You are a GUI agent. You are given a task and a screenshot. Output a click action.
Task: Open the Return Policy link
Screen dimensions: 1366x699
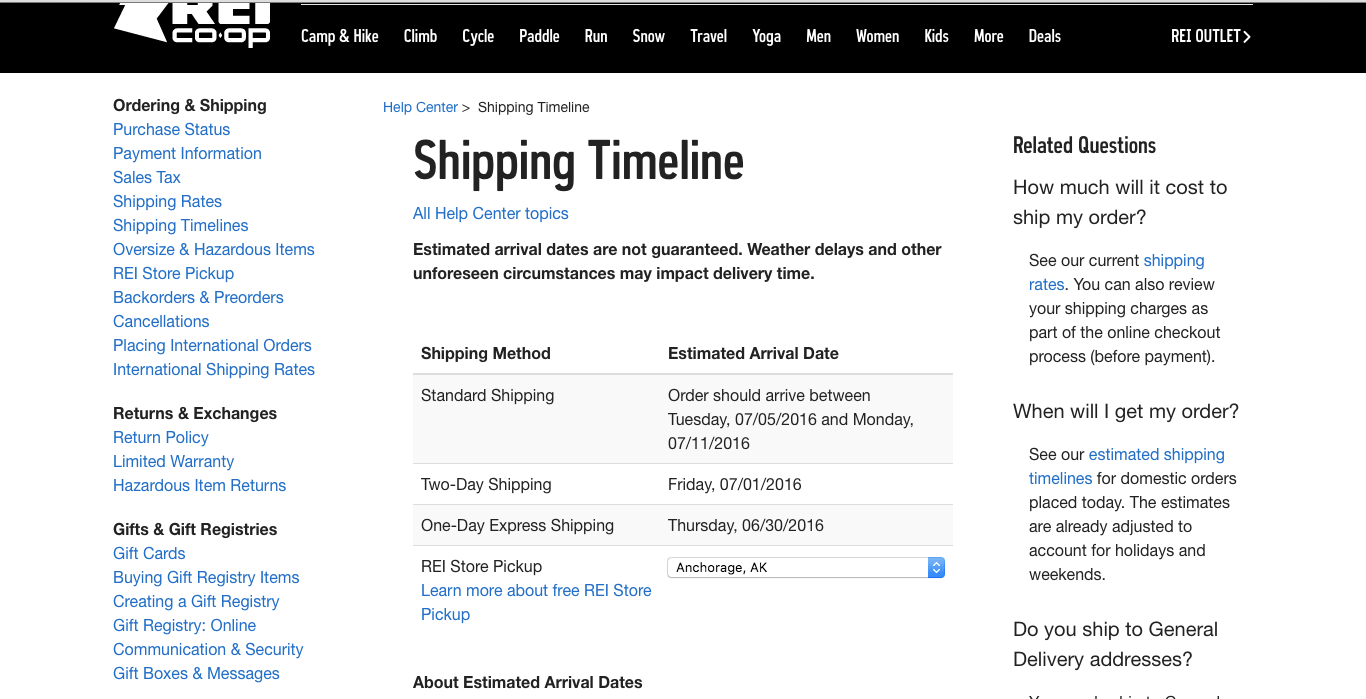pyautogui.click(x=160, y=437)
